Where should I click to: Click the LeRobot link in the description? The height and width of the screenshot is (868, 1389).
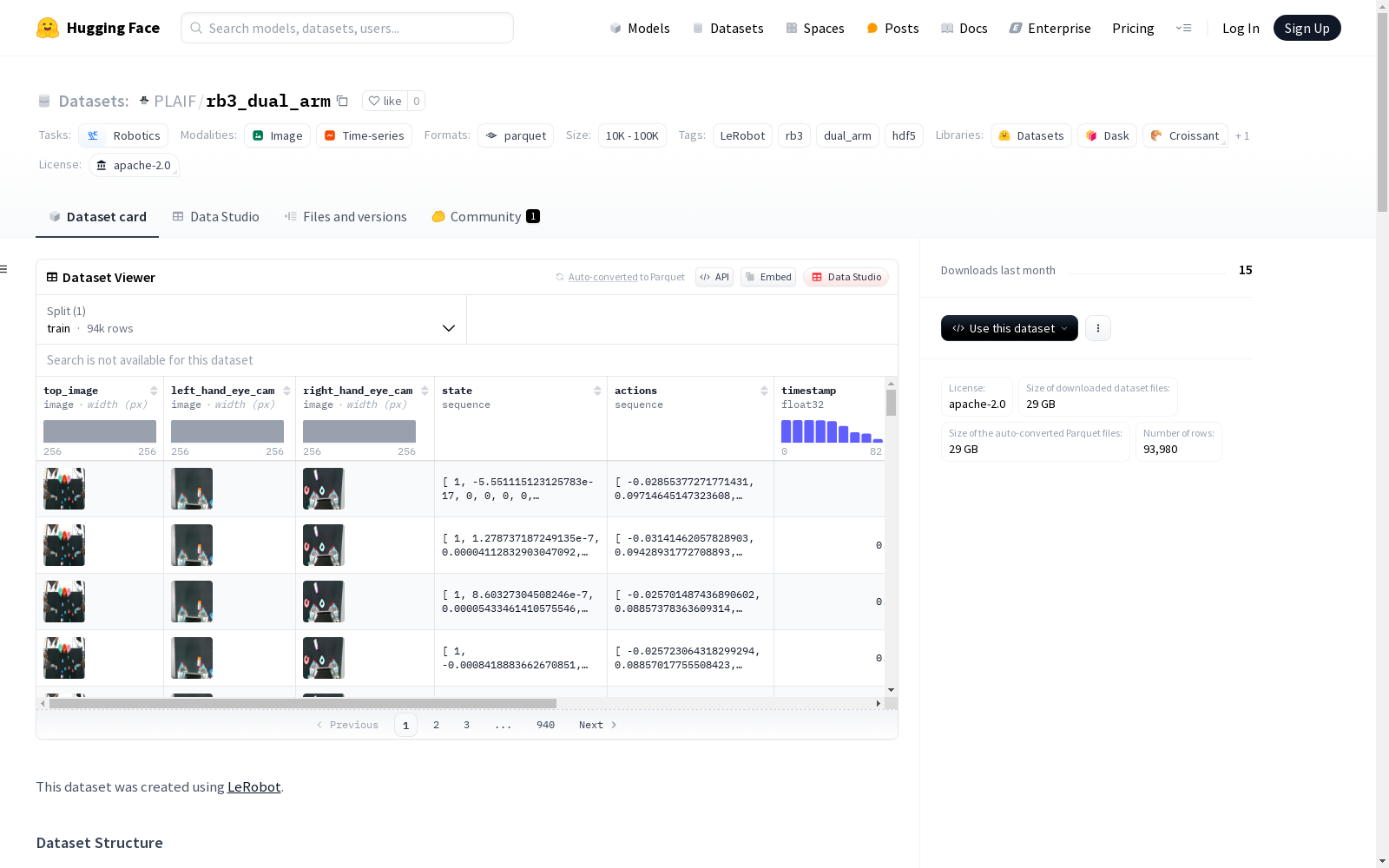[253, 787]
